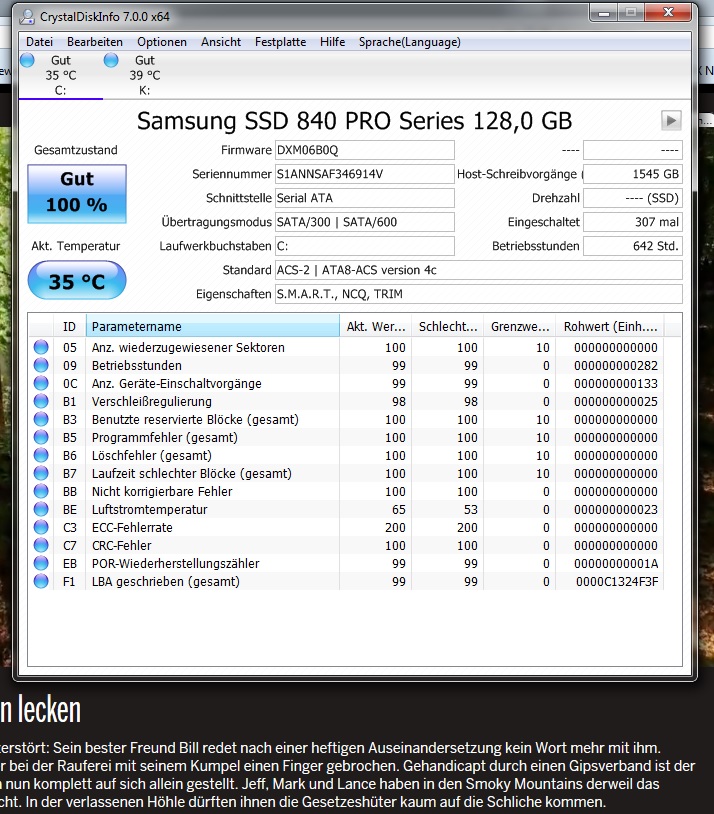
Task: Click the status icon of ECC-Fehlerrate row
Action: [41, 527]
